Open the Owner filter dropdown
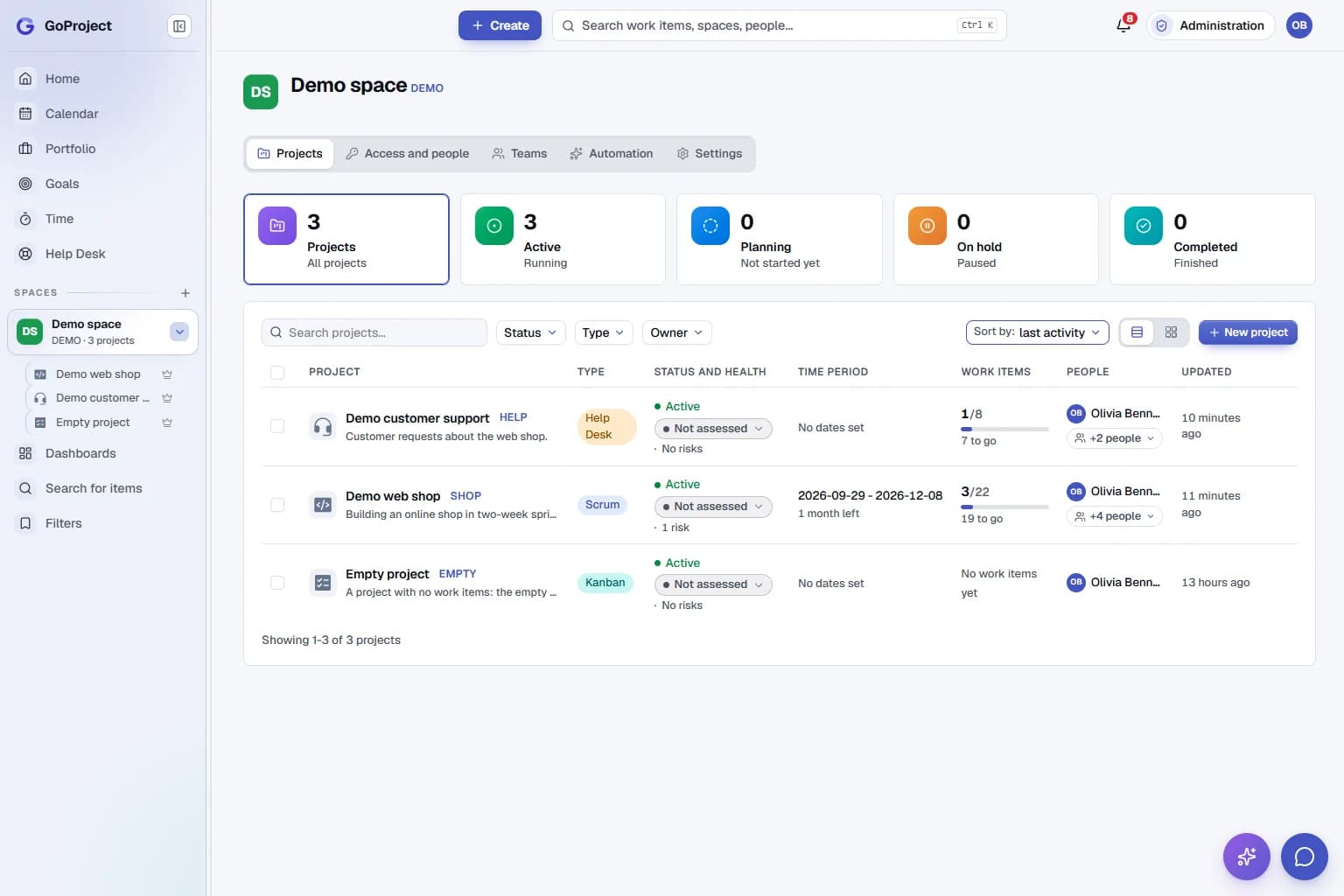Screen dimensions: 1344x896 (676, 332)
